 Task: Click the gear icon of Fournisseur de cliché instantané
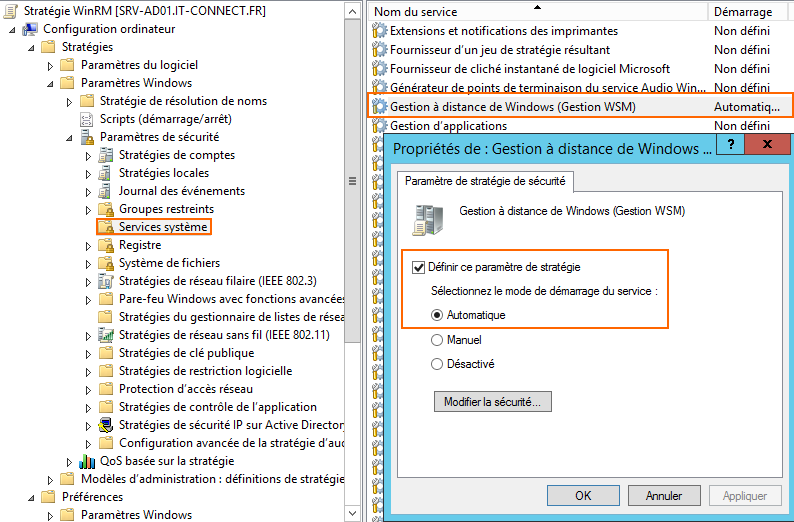(379, 69)
